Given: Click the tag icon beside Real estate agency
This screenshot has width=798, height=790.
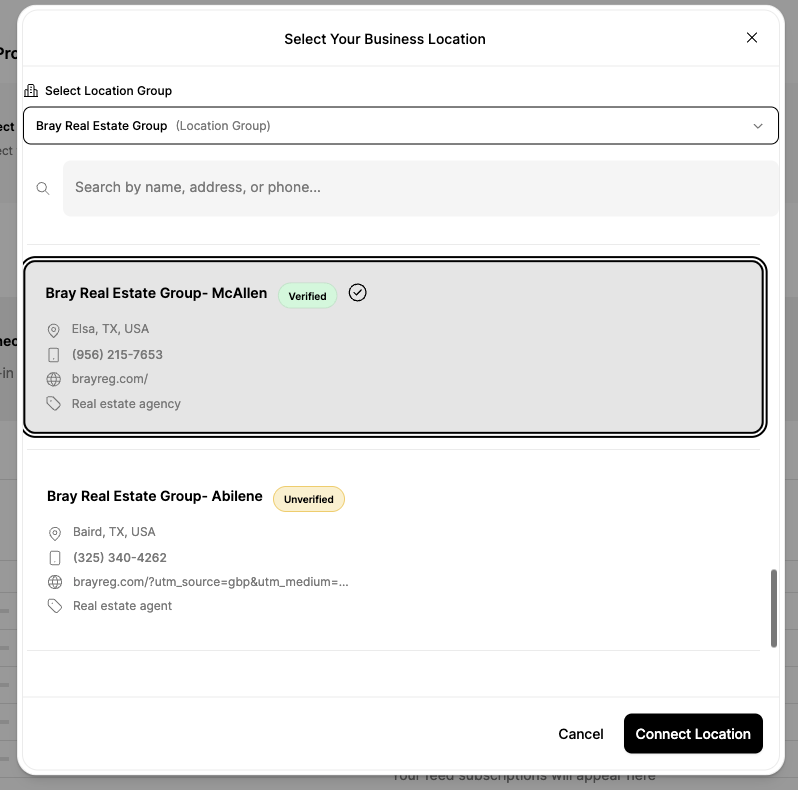Looking at the screenshot, I should tap(54, 404).
